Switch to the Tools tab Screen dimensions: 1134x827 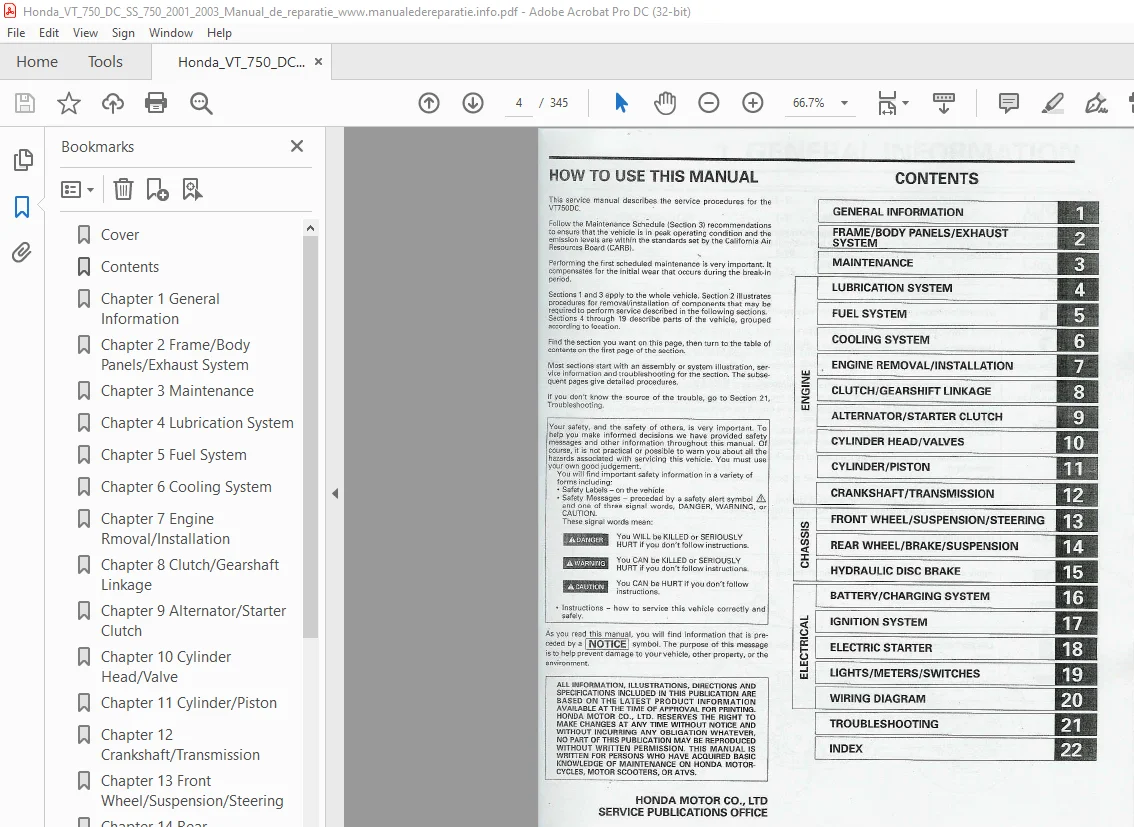click(106, 61)
